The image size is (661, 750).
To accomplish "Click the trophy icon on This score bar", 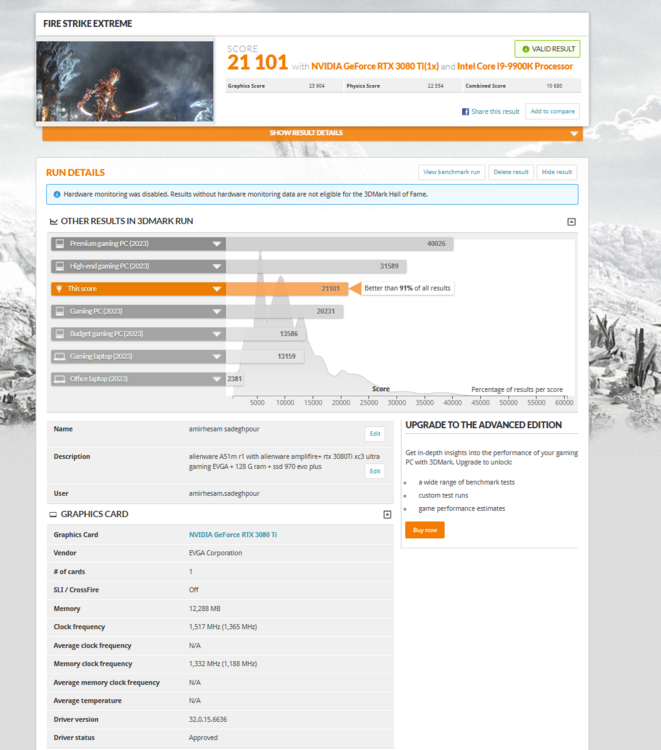I will coord(60,289).
